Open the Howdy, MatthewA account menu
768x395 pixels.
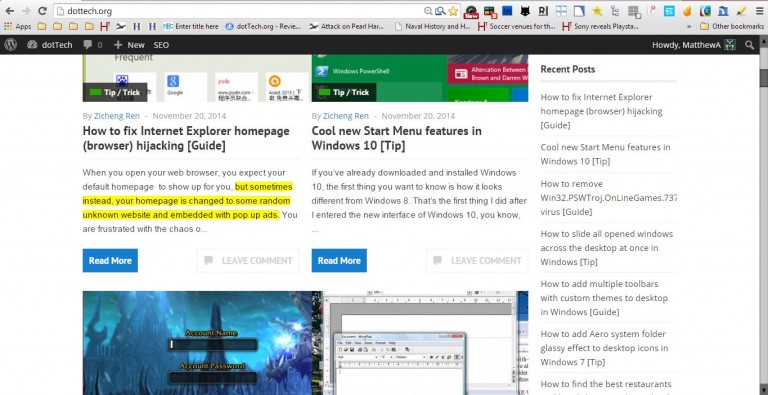pos(694,45)
